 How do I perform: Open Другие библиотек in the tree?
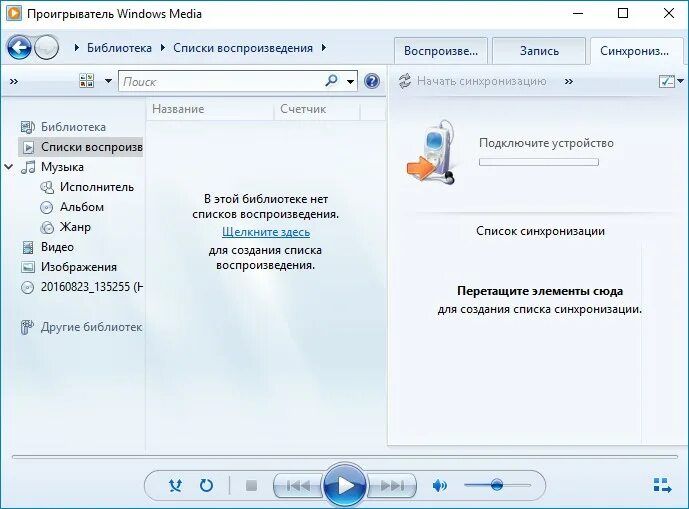click(x=91, y=327)
